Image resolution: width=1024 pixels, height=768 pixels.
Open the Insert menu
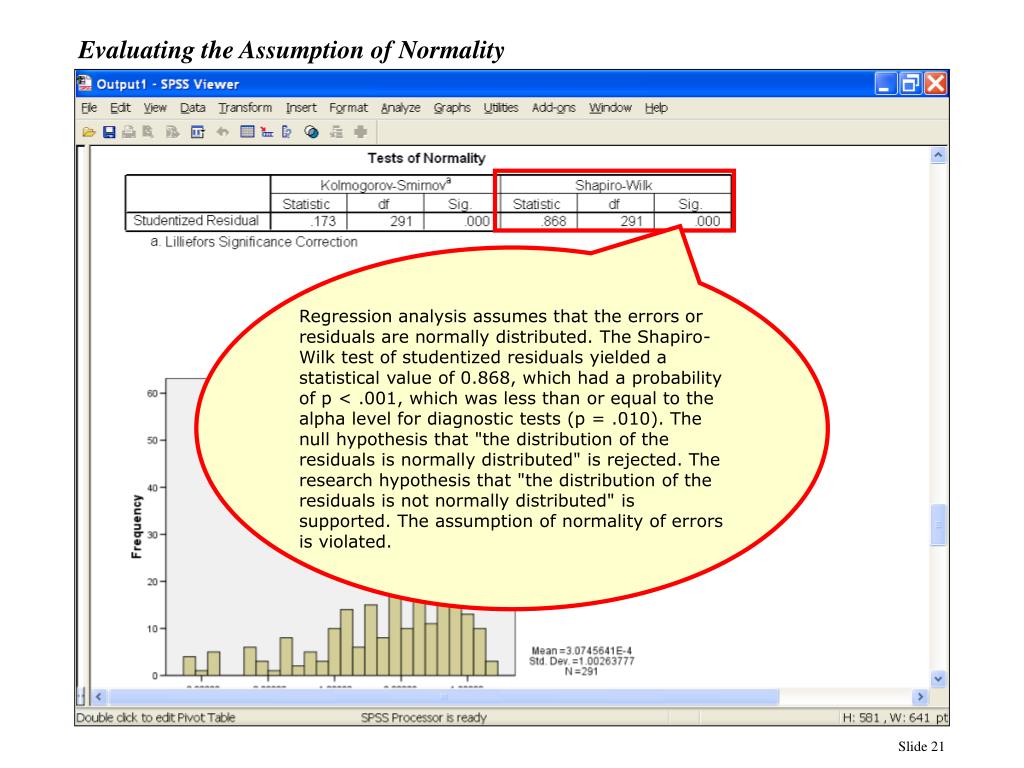tap(301, 108)
